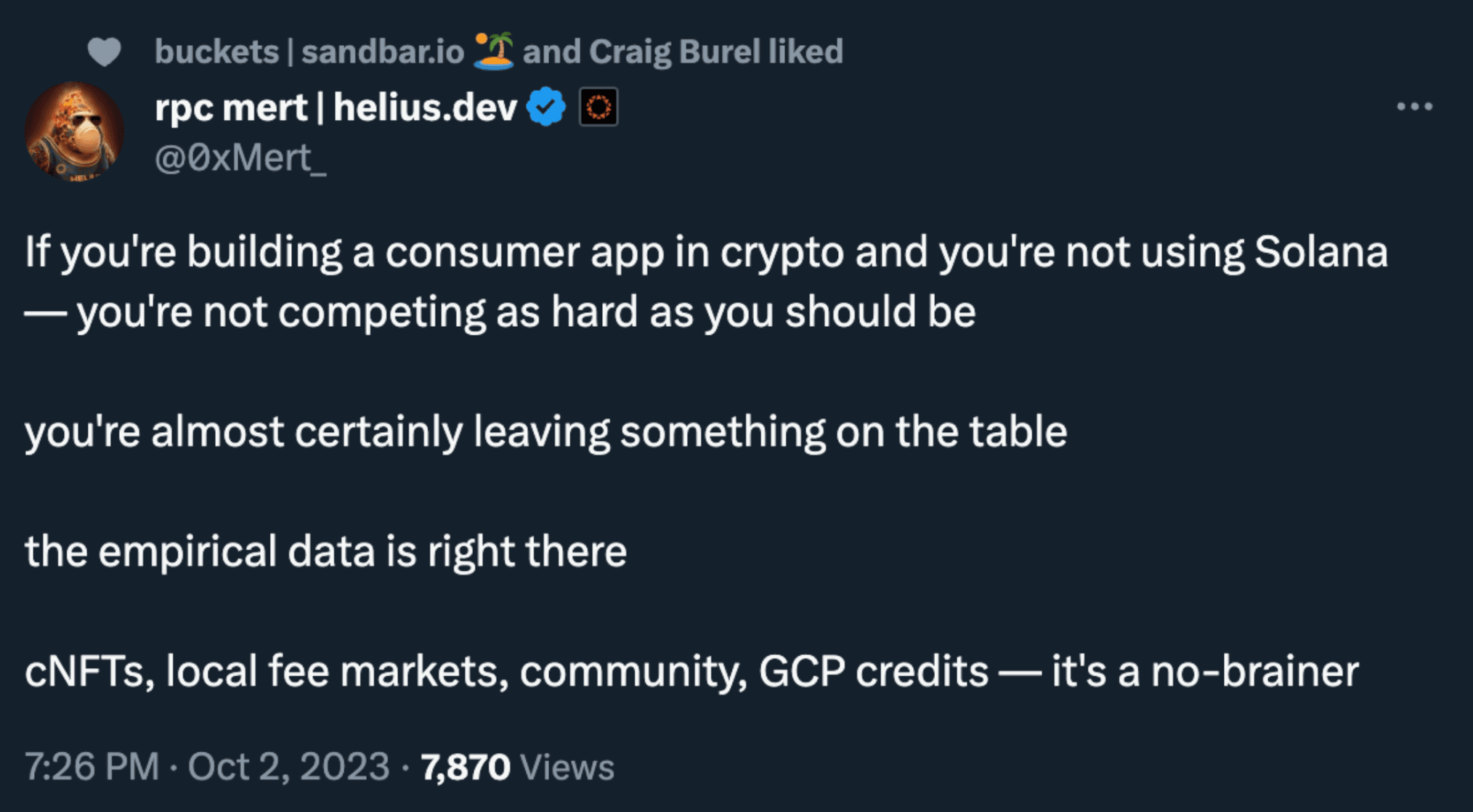Click the @0xMert_ handle
Viewport: 1473px width, 812px height.
point(240,158)
